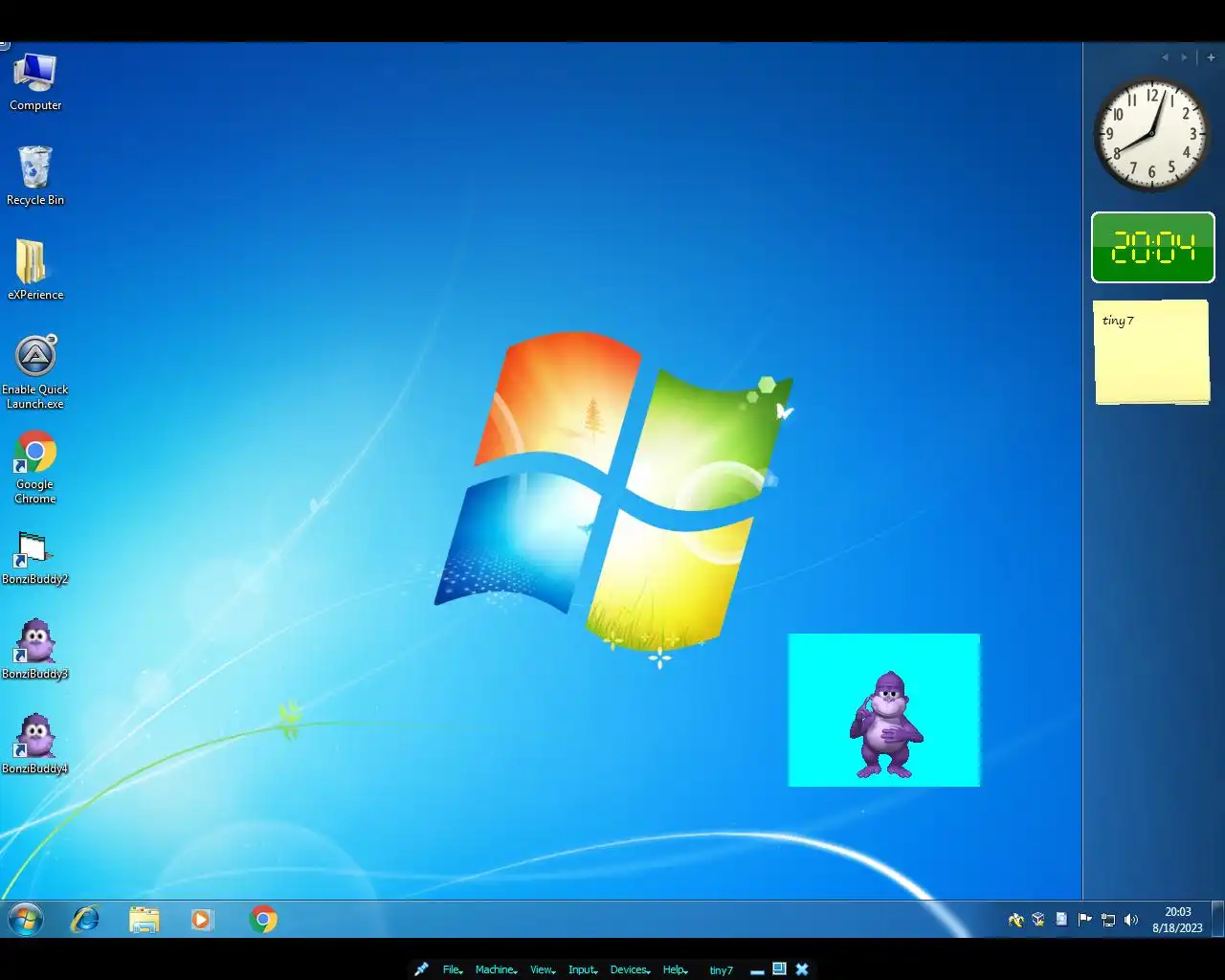Exit fullscreen via mini toolbar restore button
The height and width of the screenshot is (980, 1225).
coord(779,969)
